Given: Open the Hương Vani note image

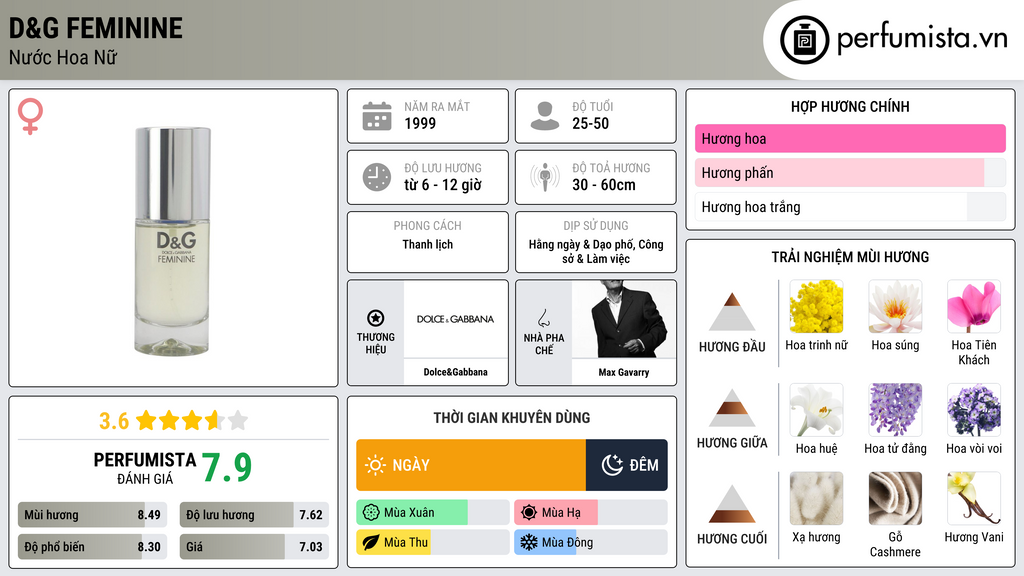Looking at the screenshot, I should click(974, 499).
